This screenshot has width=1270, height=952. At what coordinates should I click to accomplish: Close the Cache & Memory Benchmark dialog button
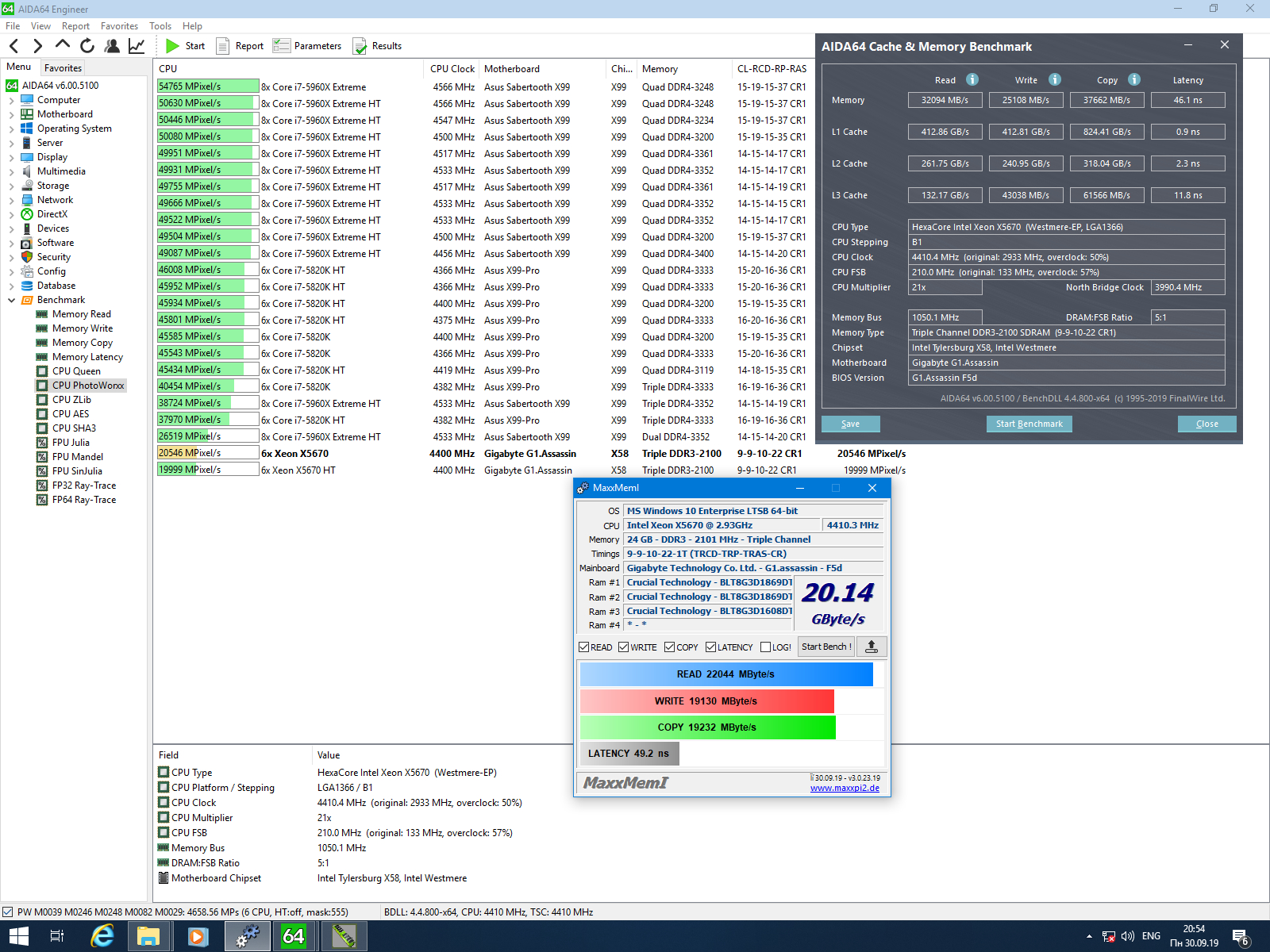point(1207,424)
